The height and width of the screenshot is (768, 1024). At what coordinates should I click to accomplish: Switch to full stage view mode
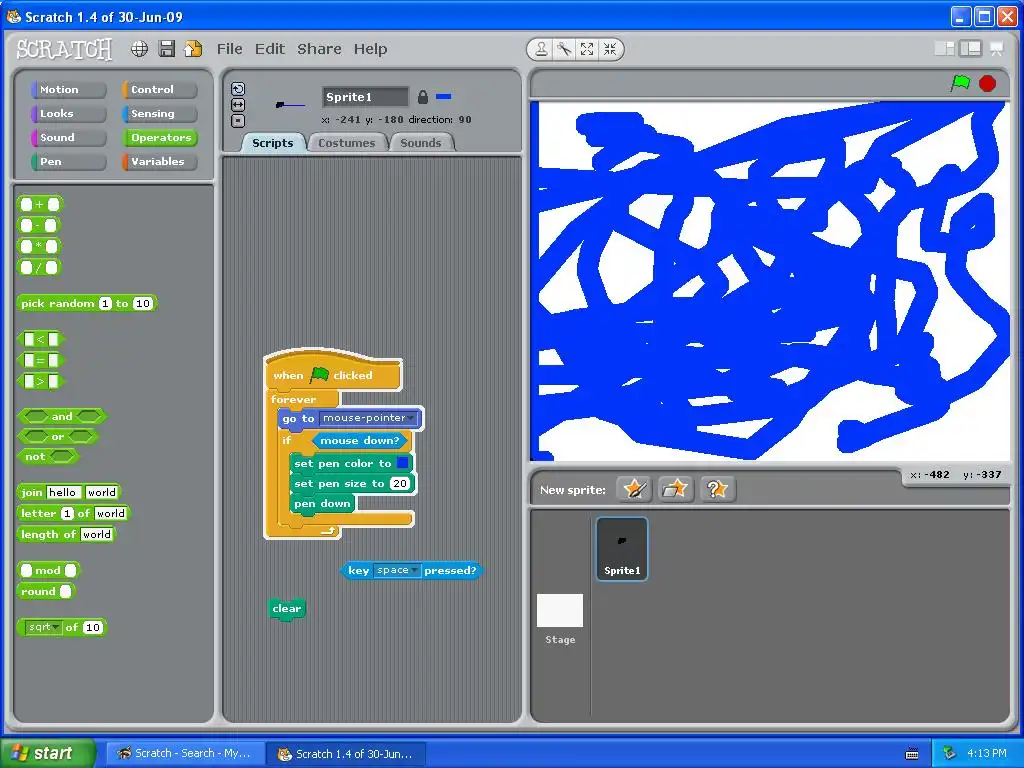pyautogui.click(x=970, y=48)
